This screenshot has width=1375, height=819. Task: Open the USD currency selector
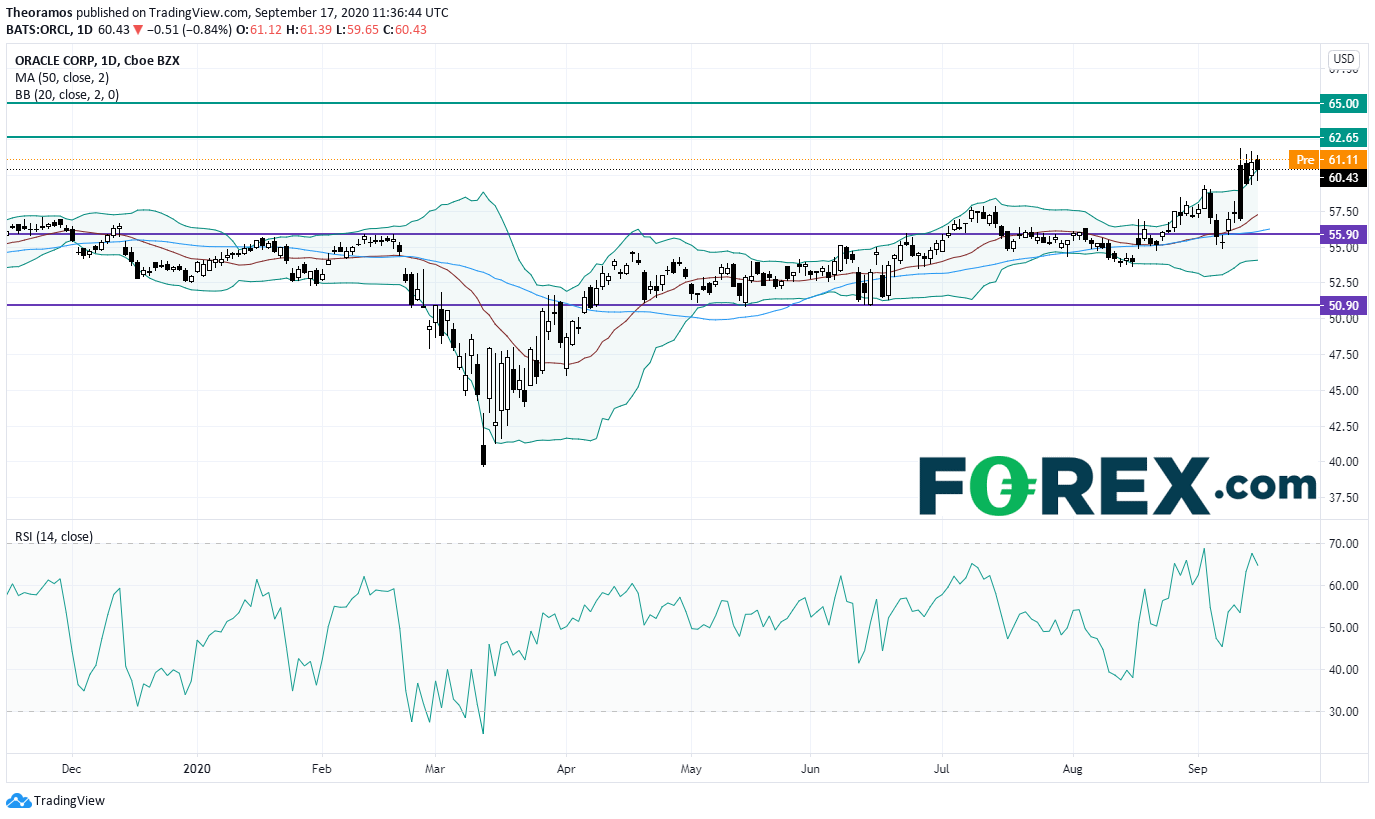point(1344,59)
